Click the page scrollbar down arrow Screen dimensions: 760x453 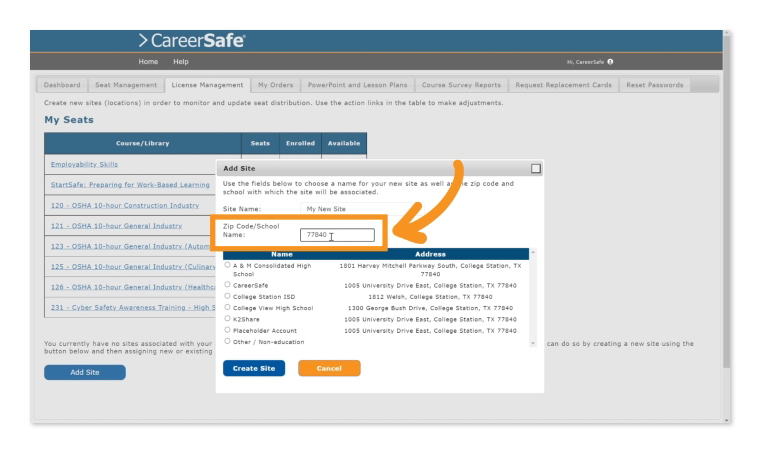726,420
